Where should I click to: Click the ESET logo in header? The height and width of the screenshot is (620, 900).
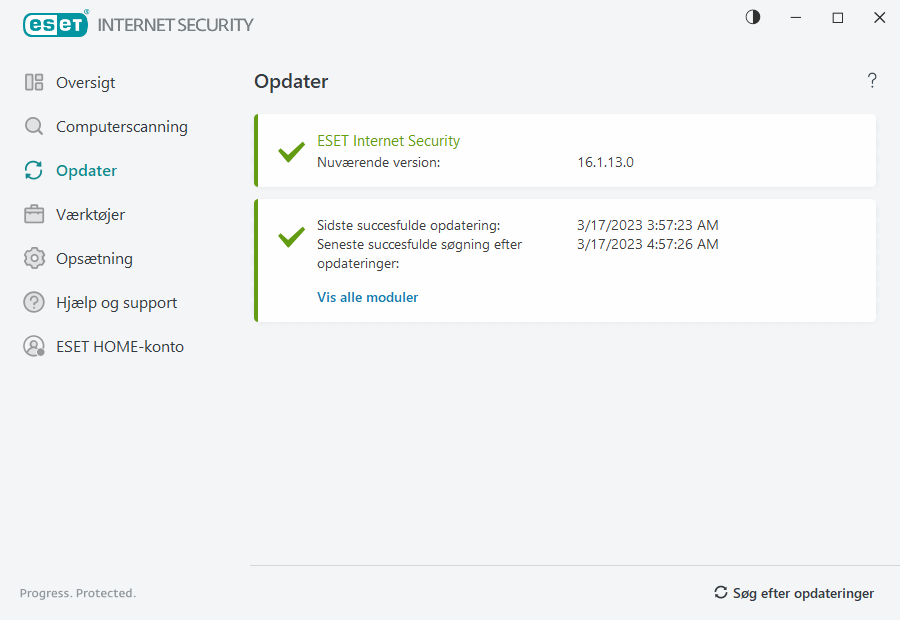(55, 24)
